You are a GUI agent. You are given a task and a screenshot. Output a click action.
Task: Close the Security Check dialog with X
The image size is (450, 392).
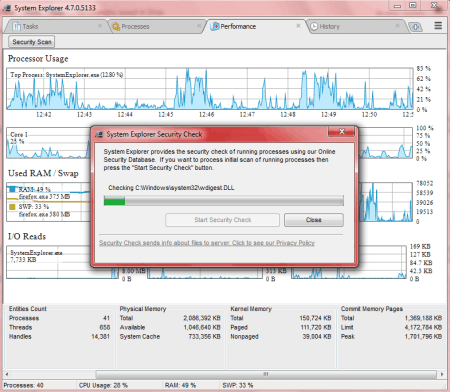341,131
